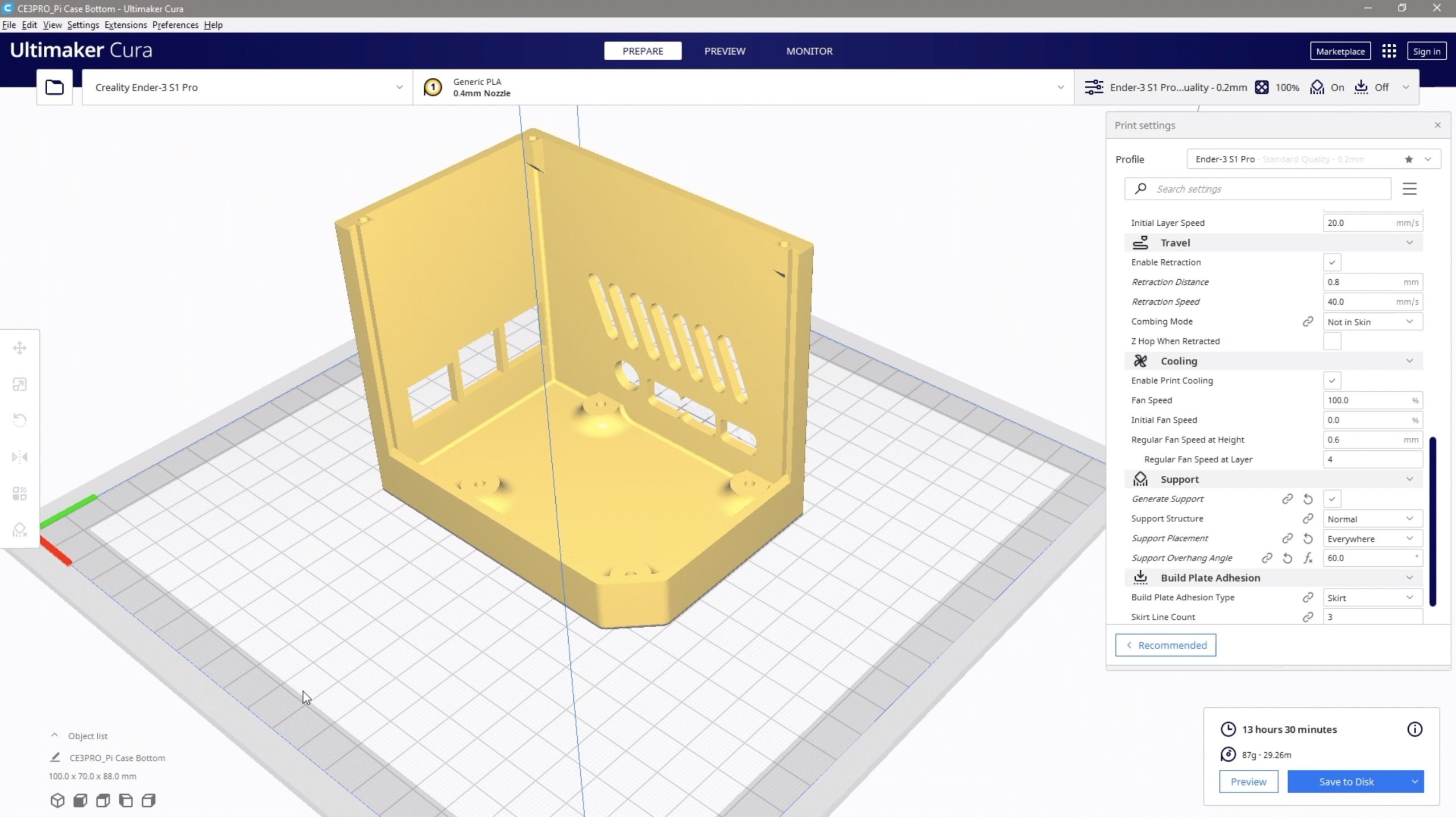Open the Combing Mode dropdown
This screenshot has height=817, width=1456.
coord(1372,322)
